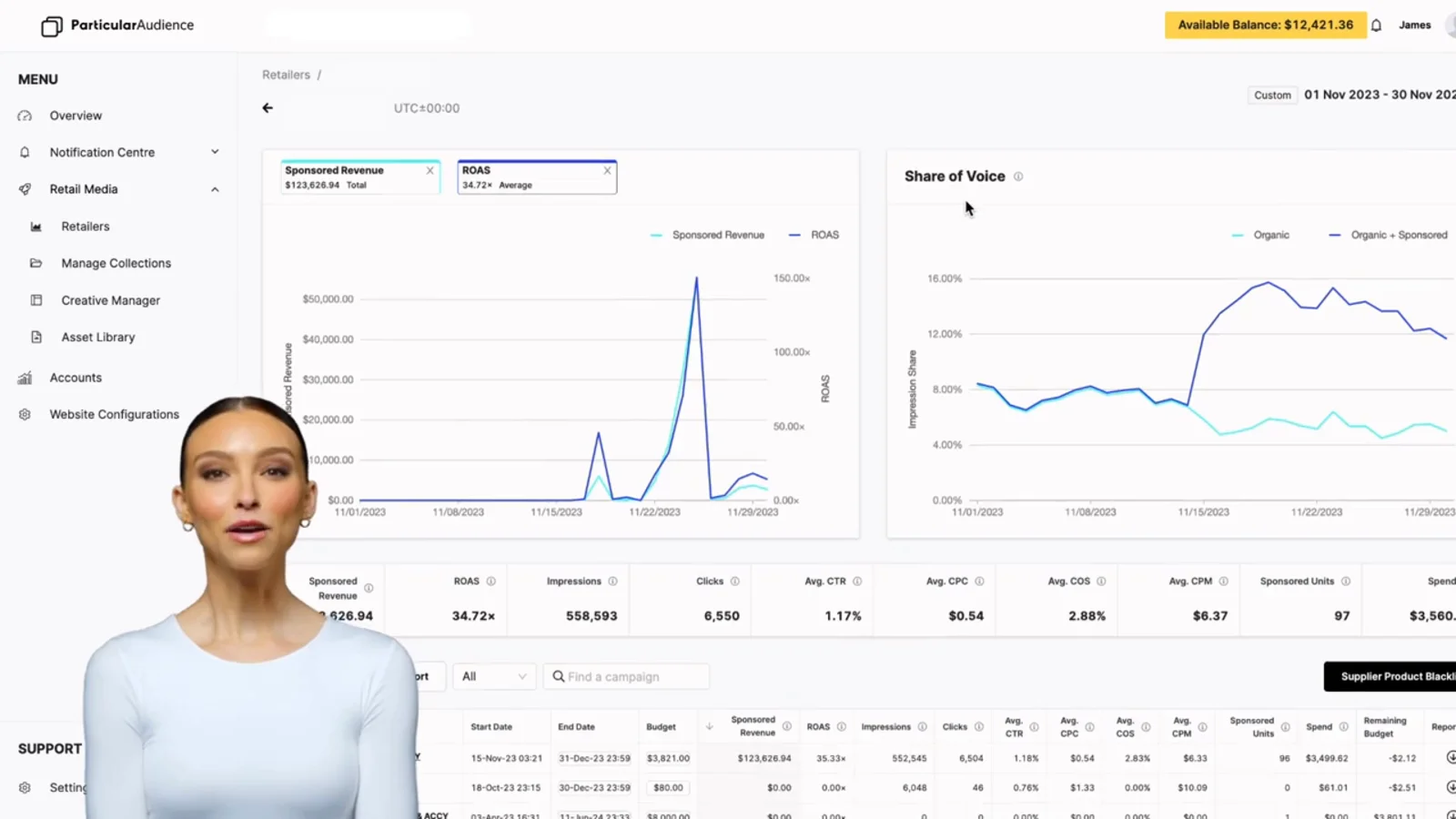Click the UTC±00:00 timezone label
Image resolution: width=1456 pixels, height=819 pixels.
tap(427, 108)
